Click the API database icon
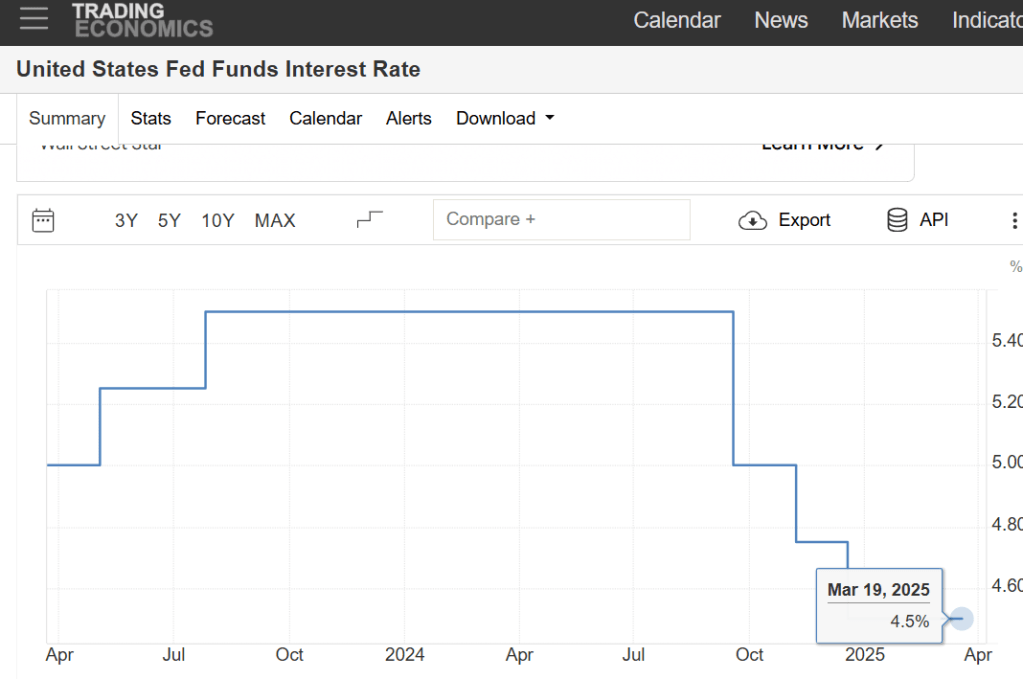1023x679 pixels. point(897,220)
